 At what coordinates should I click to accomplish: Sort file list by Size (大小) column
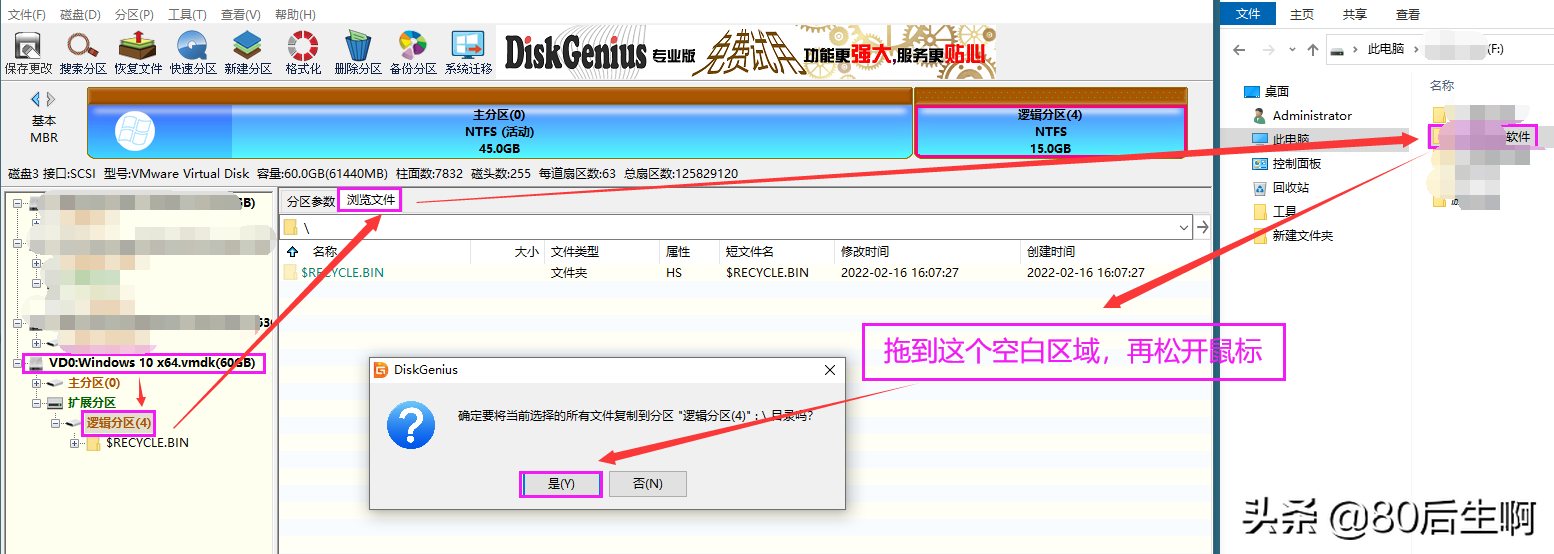[x=526, y=252]
